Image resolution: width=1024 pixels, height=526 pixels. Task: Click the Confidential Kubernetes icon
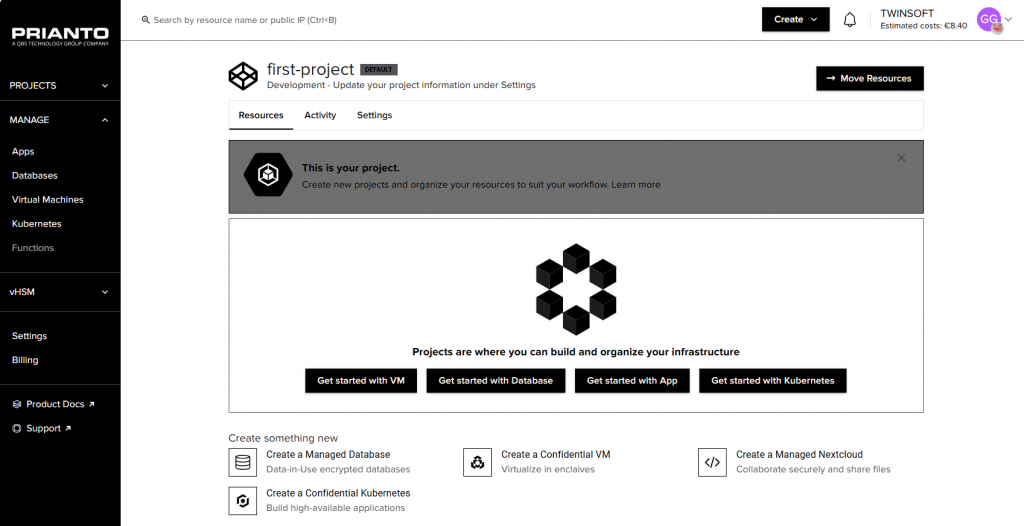point(243,500)
